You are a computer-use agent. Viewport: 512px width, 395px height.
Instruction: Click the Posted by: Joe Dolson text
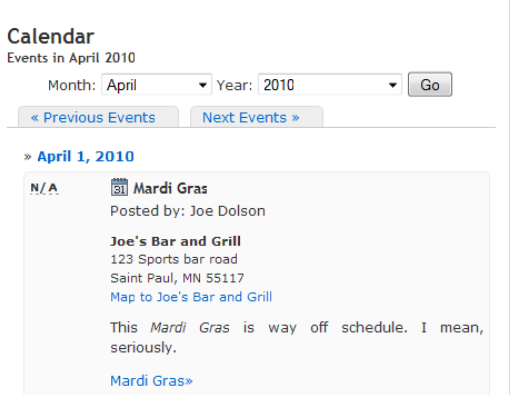click(x=188, y=211)
